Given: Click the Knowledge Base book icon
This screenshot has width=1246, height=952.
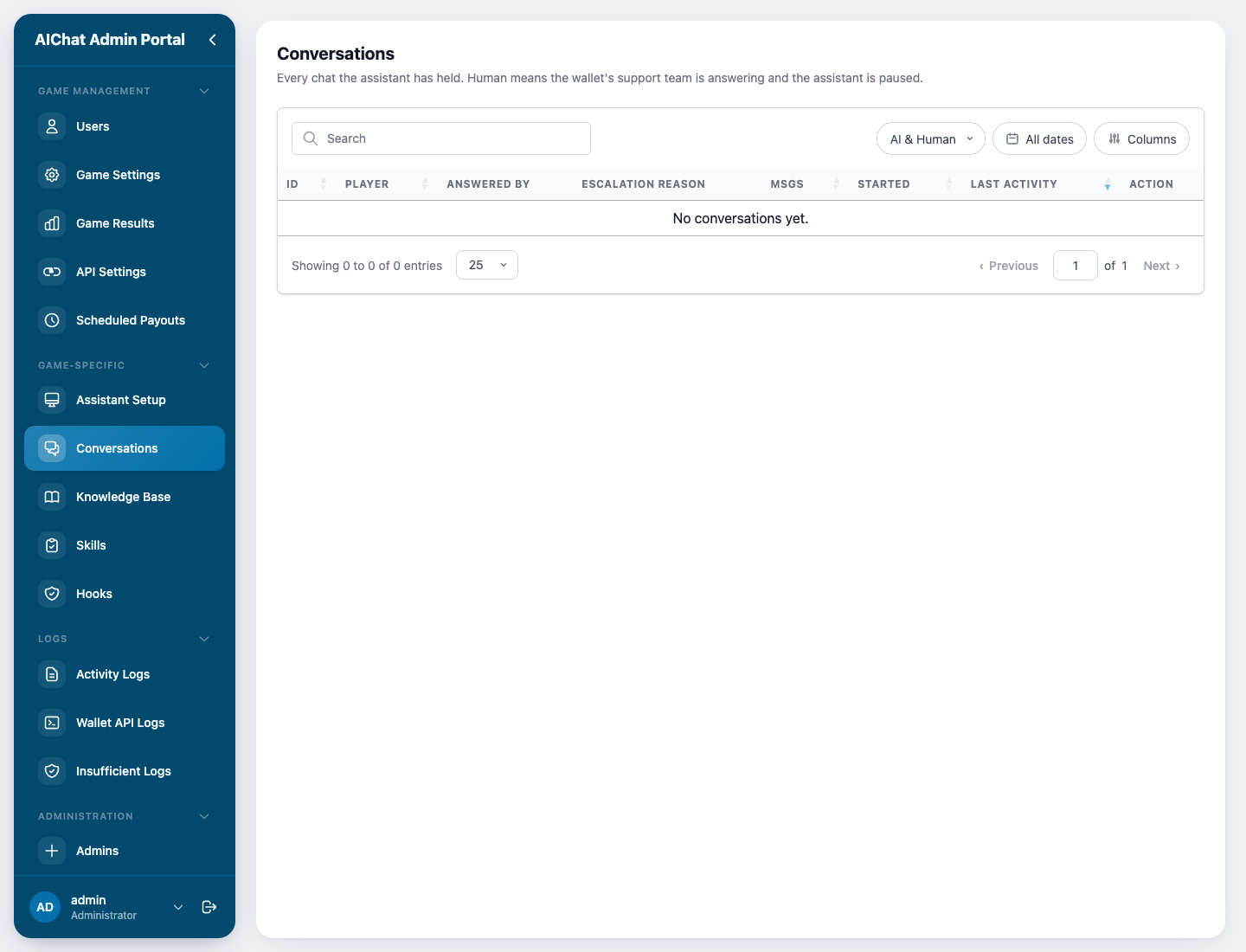Looking at the screenshot, I should tap(52, 497).
